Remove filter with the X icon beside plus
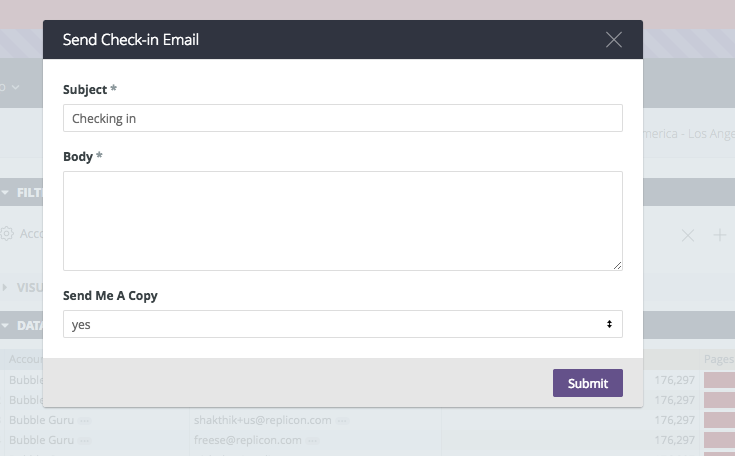The height and width of the screenshot is (456, 735). click(x=688, y=235)
